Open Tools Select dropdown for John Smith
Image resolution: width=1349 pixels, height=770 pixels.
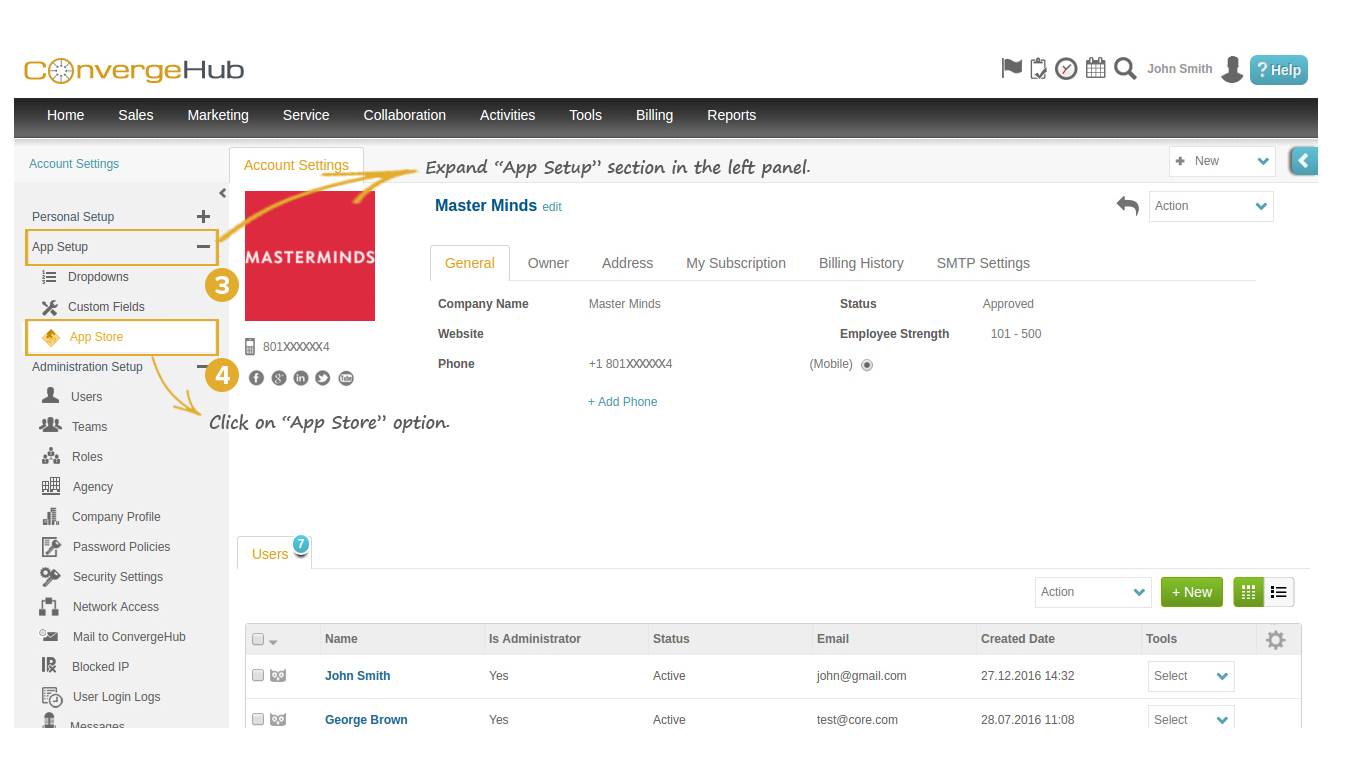click(x=1191, y=676)
